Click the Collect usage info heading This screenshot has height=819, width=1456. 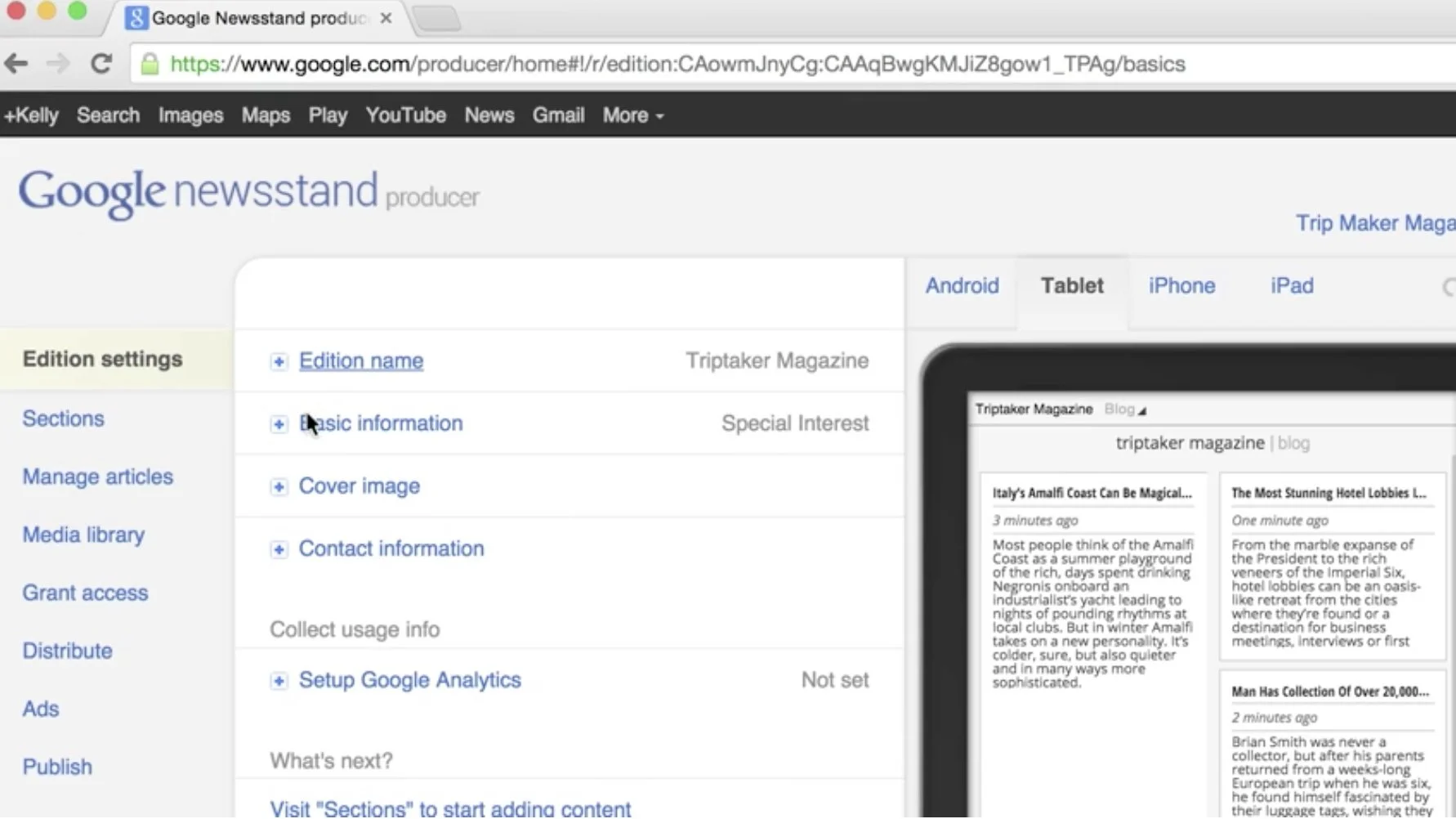355,629
